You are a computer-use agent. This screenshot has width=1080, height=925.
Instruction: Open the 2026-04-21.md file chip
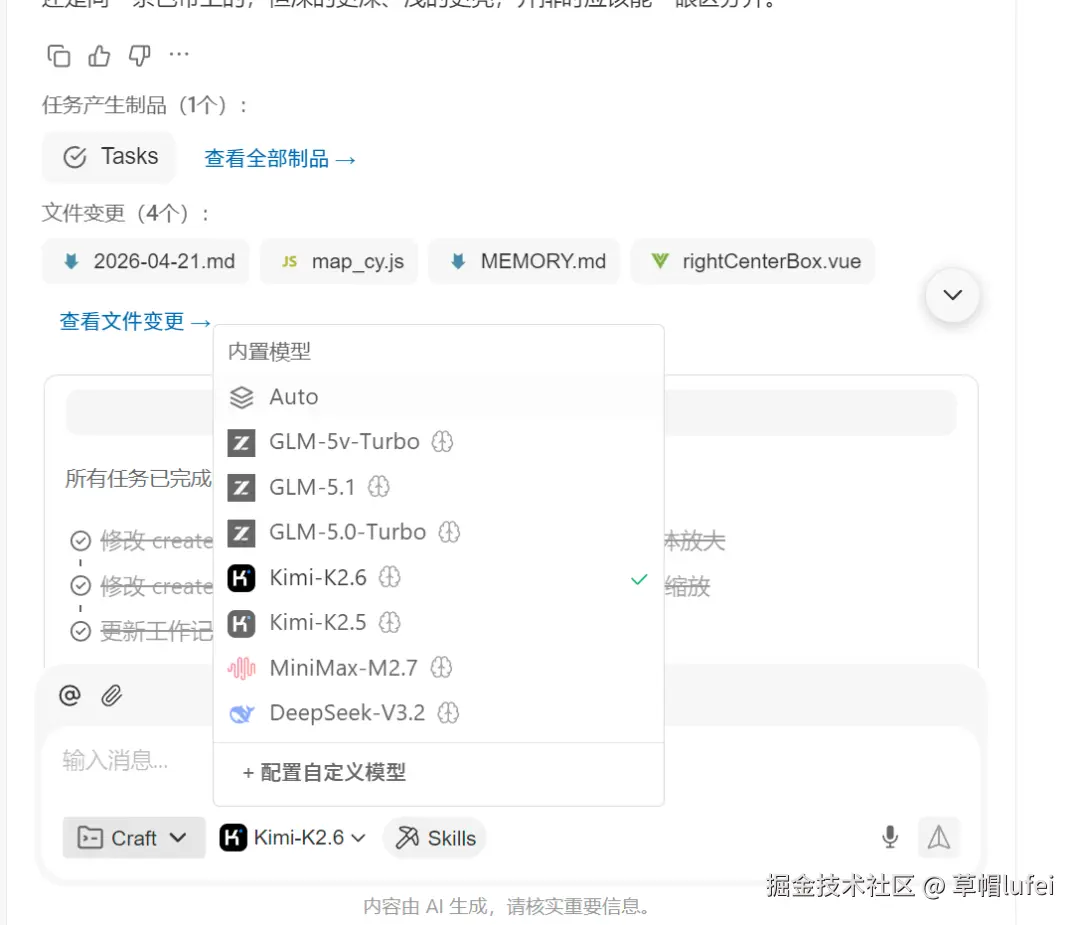coord(146,262)
